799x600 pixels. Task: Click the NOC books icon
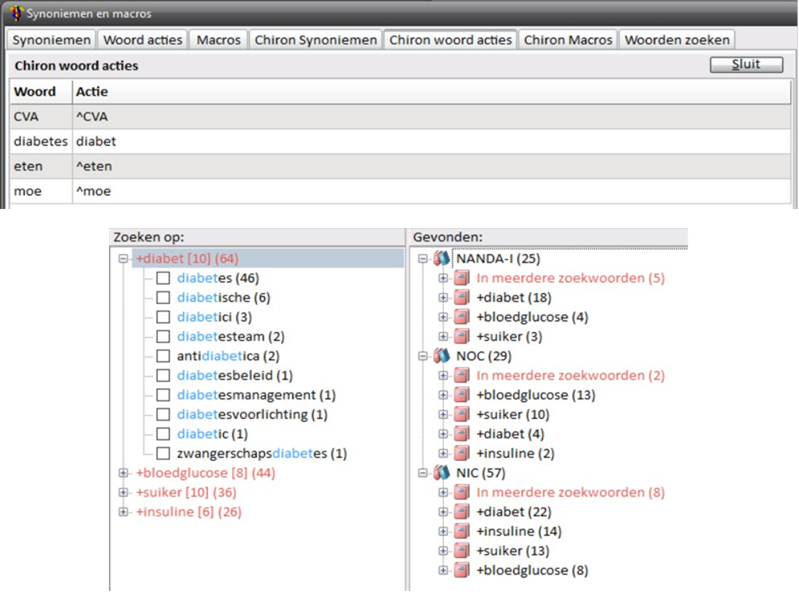coord(441,356)
